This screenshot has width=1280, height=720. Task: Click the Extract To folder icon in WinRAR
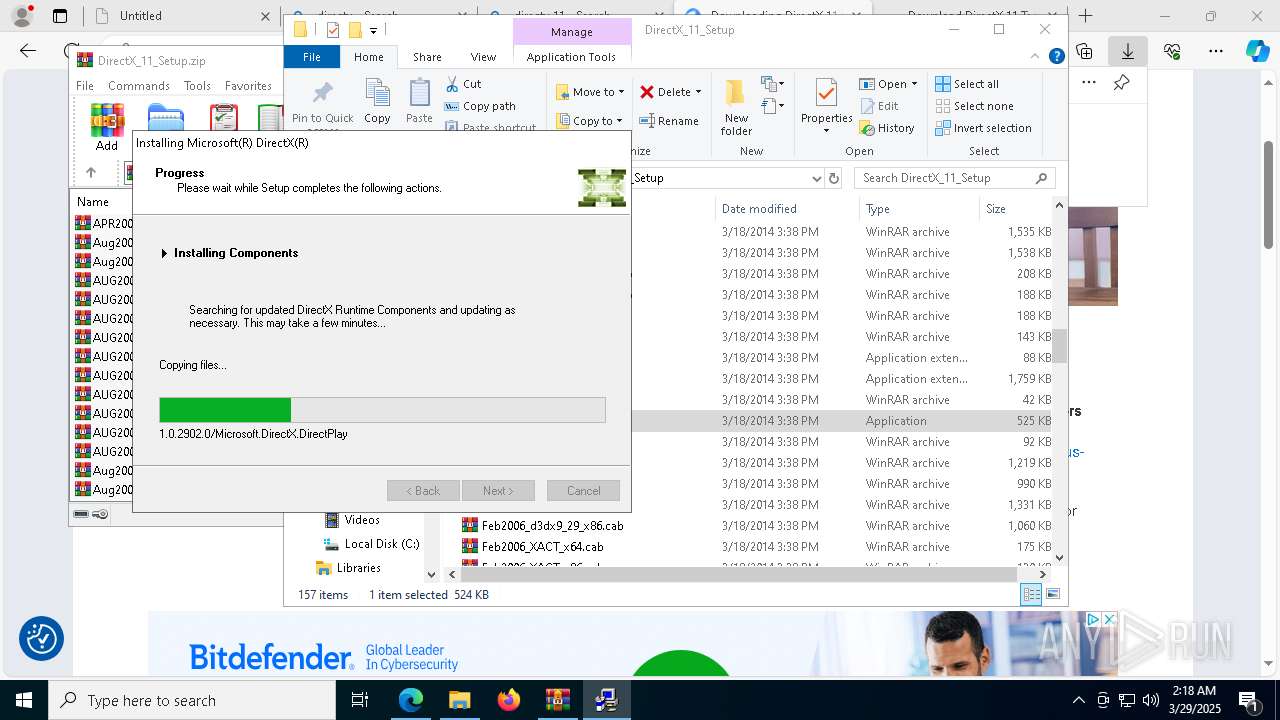click(x=166, y=120)
